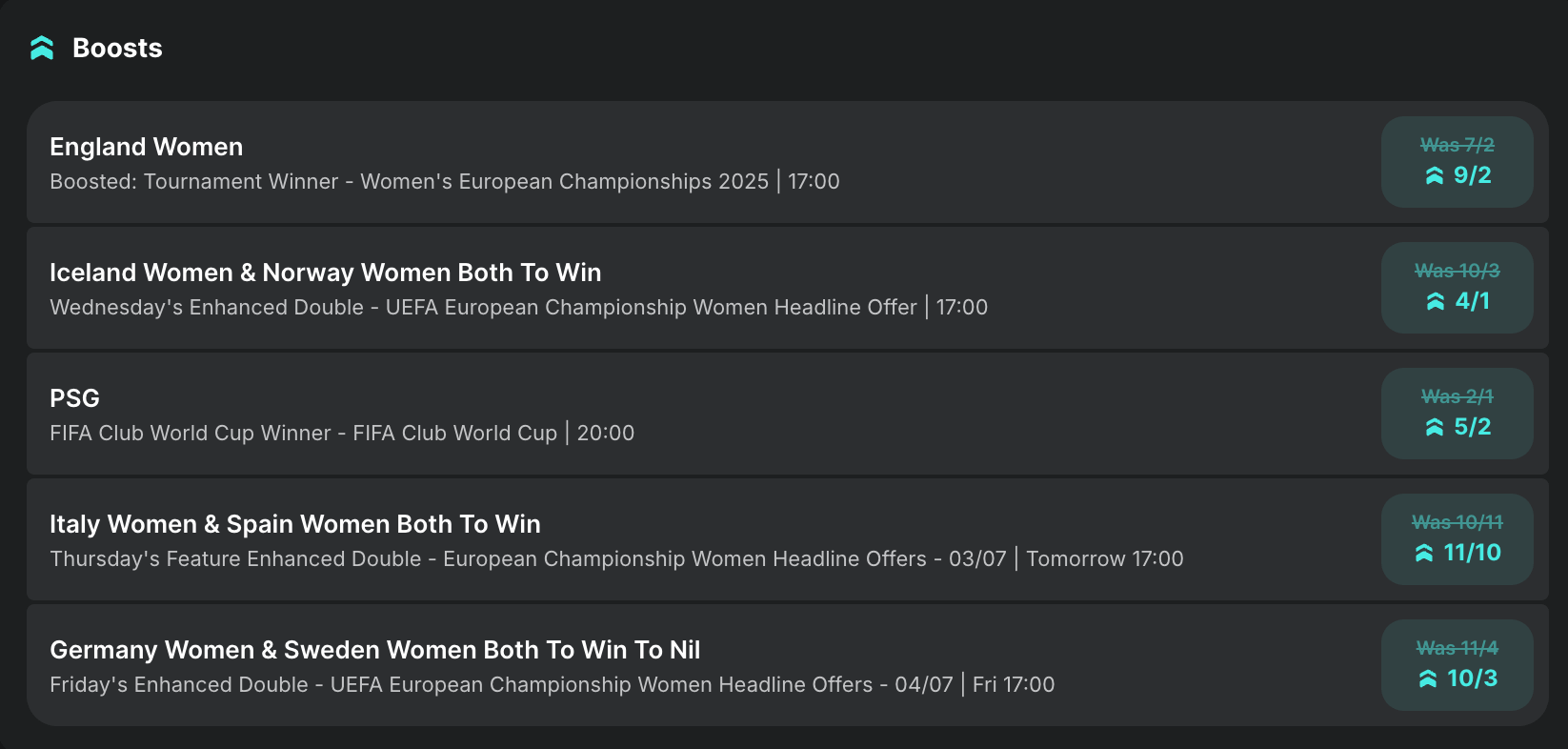Screen dimensions: 1568x749
Task: Open Germany & Sweden Both To Win To Nil
Action: [375, 650]
